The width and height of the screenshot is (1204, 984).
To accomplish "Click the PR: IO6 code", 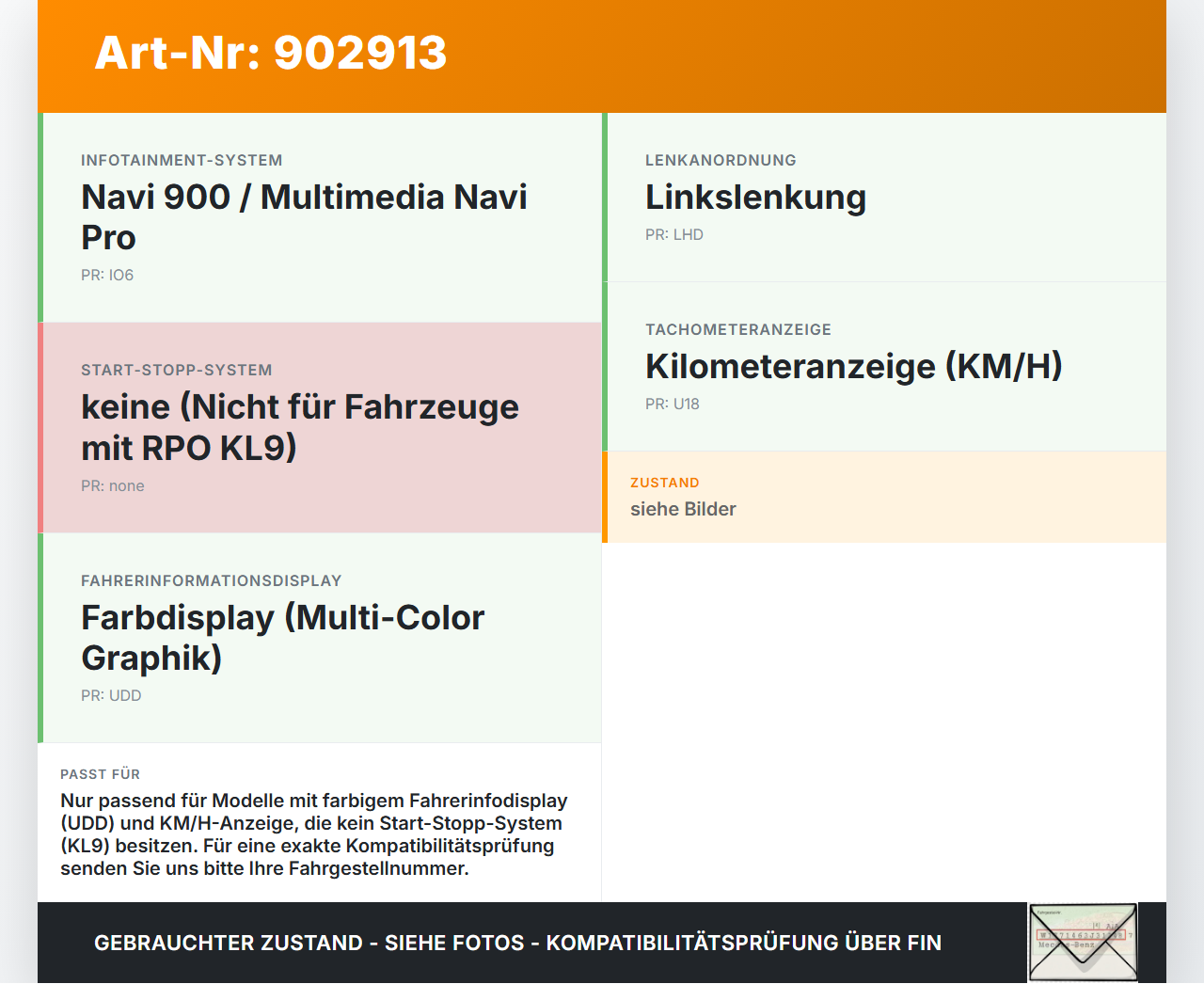I will click(107, 276).
